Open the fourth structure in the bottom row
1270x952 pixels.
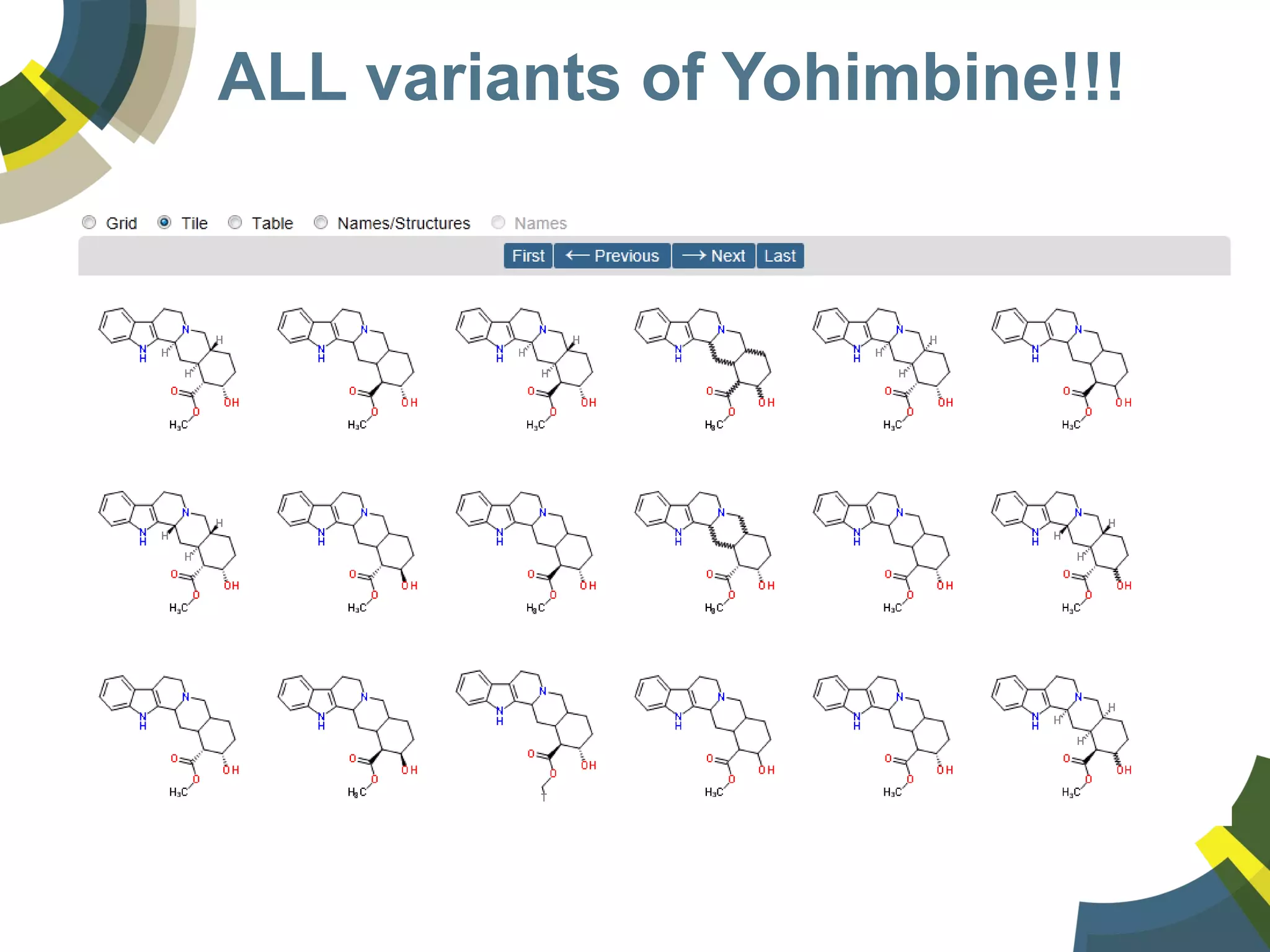704,736
